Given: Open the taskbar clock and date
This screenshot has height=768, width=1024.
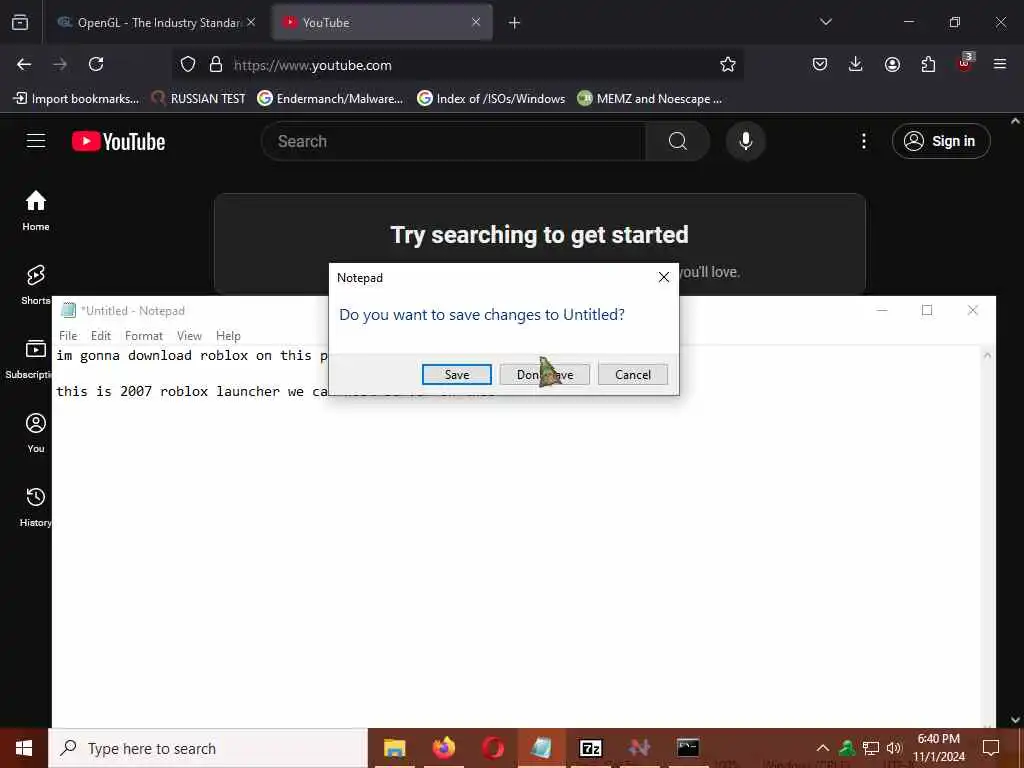Looking at the screenshot, I should tap(938, 748).
